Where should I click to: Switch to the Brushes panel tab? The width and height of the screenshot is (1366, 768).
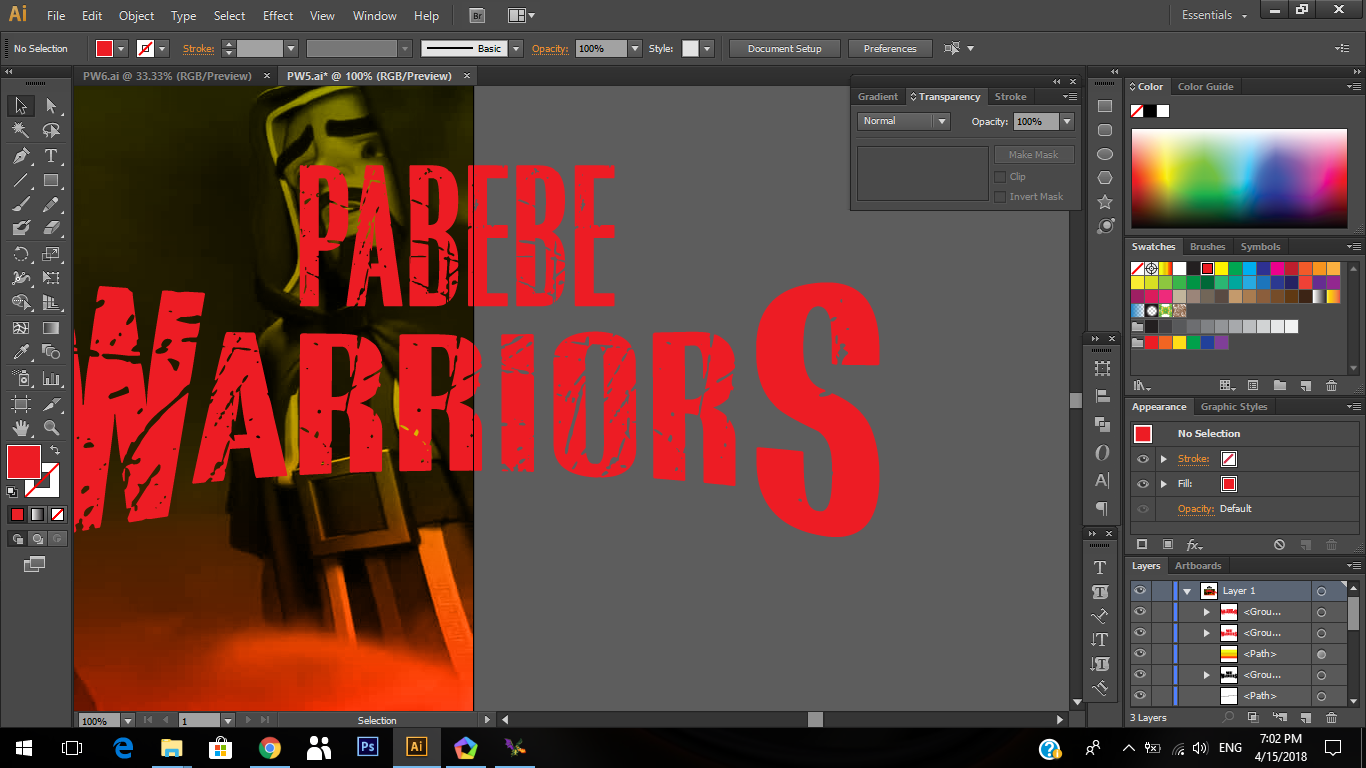point(1207,247)
